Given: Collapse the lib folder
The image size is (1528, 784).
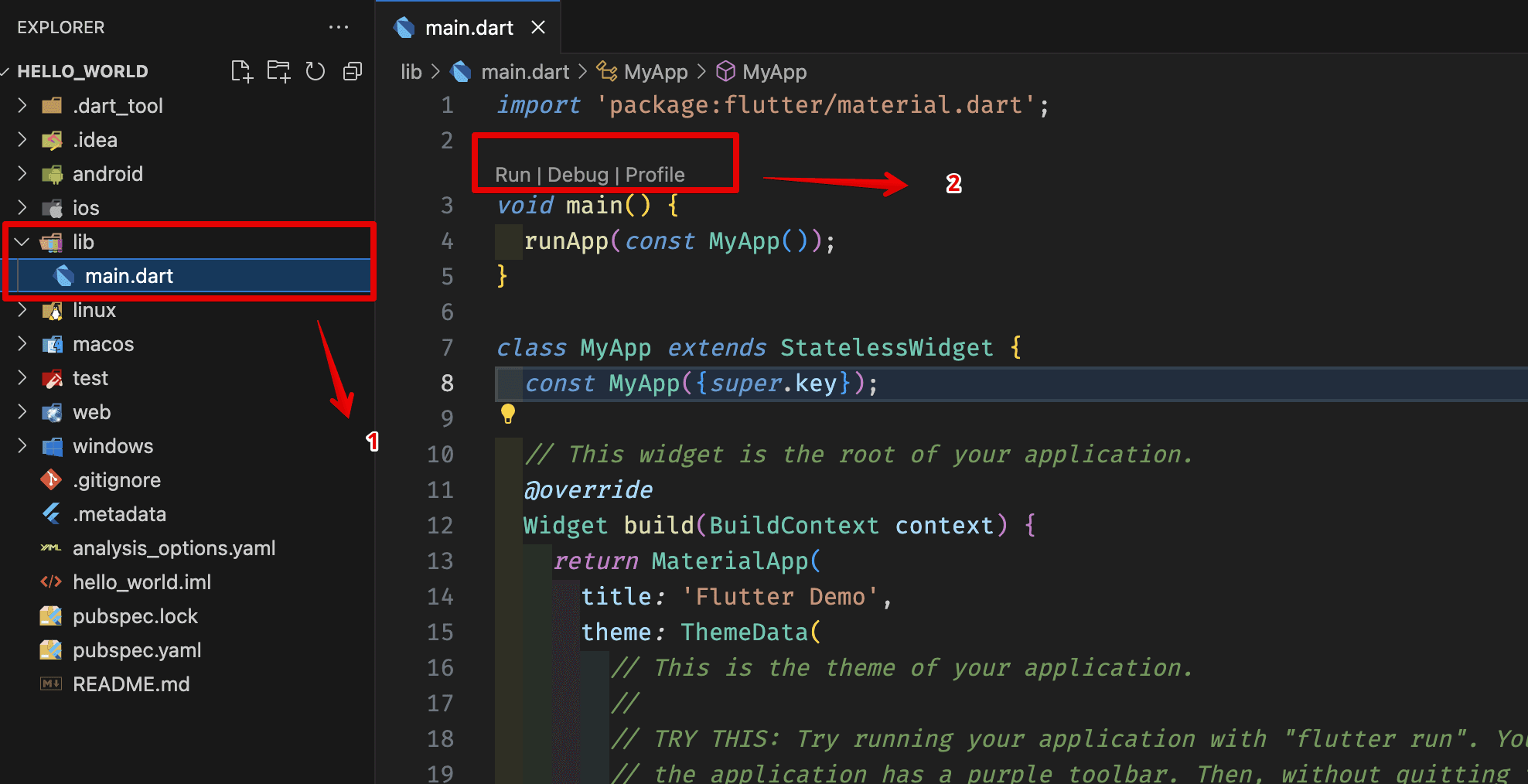Looking at the screenshot, I should click(22, 242).
